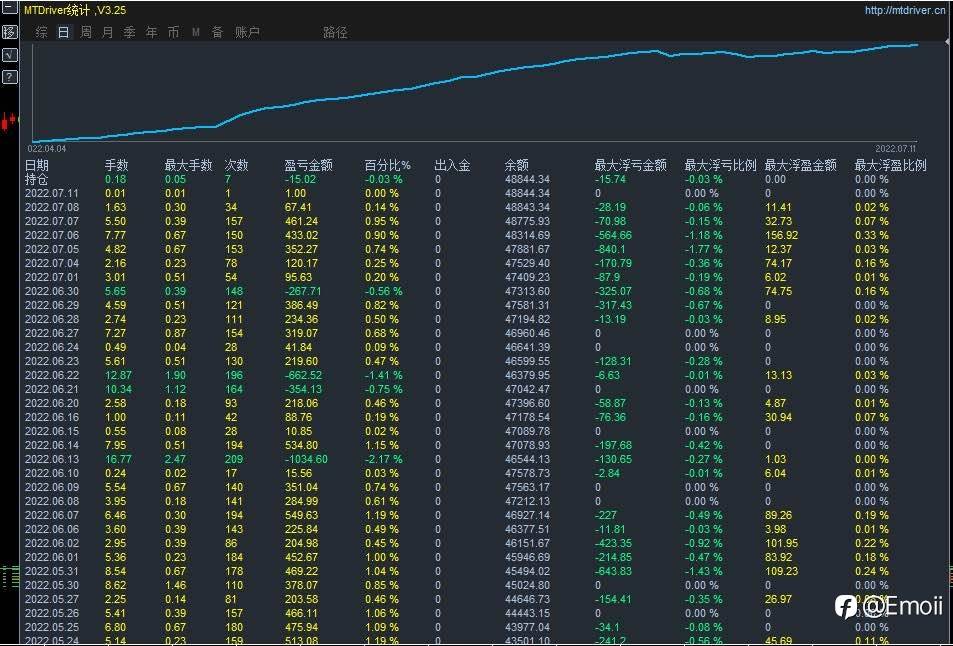The height and width of the screenshot is (646, 953).
Task: Click the 出入金 column header
Action: (x=452, y=165)
